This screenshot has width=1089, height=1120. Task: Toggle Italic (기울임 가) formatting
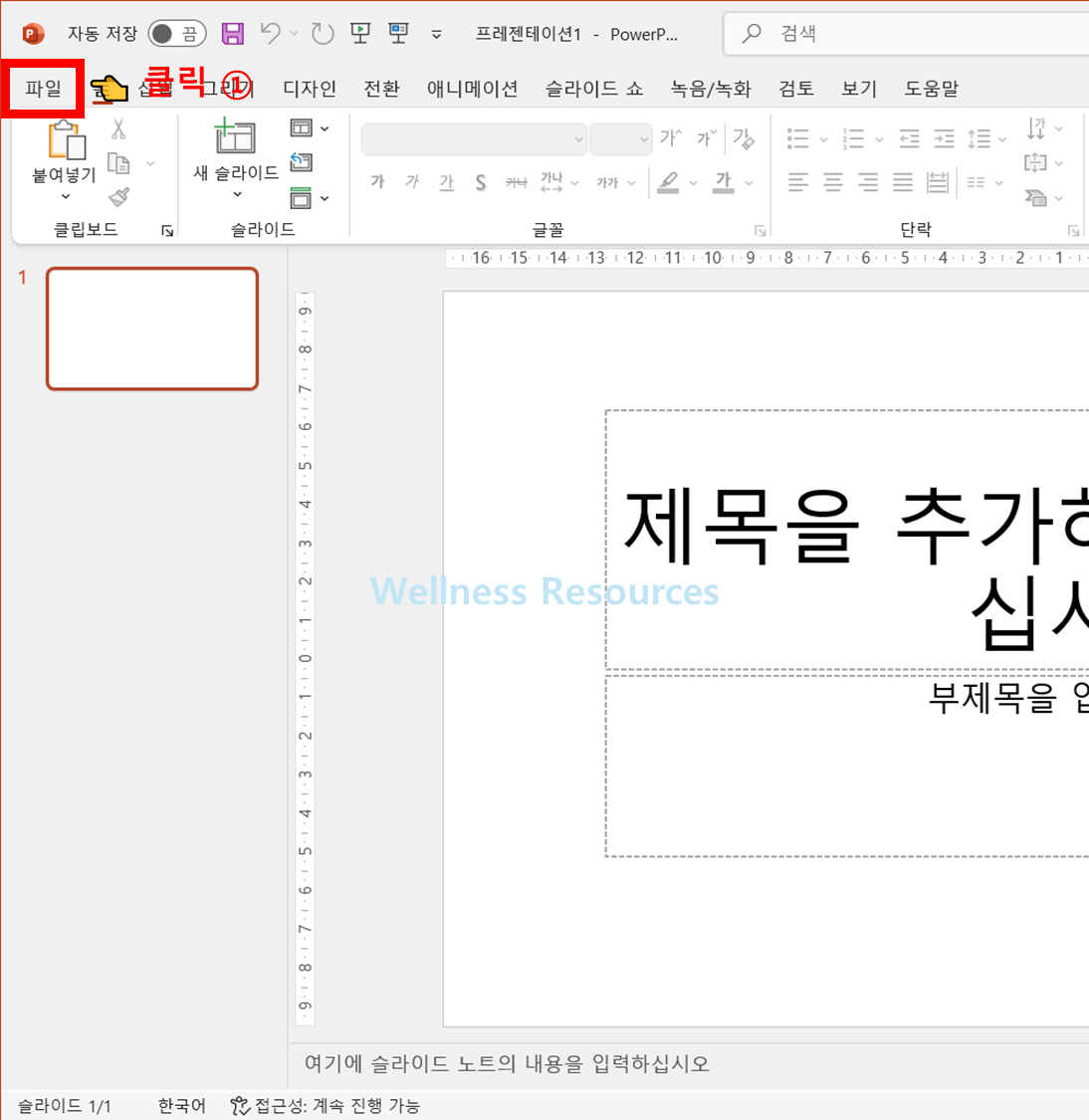tap(412, 182)
